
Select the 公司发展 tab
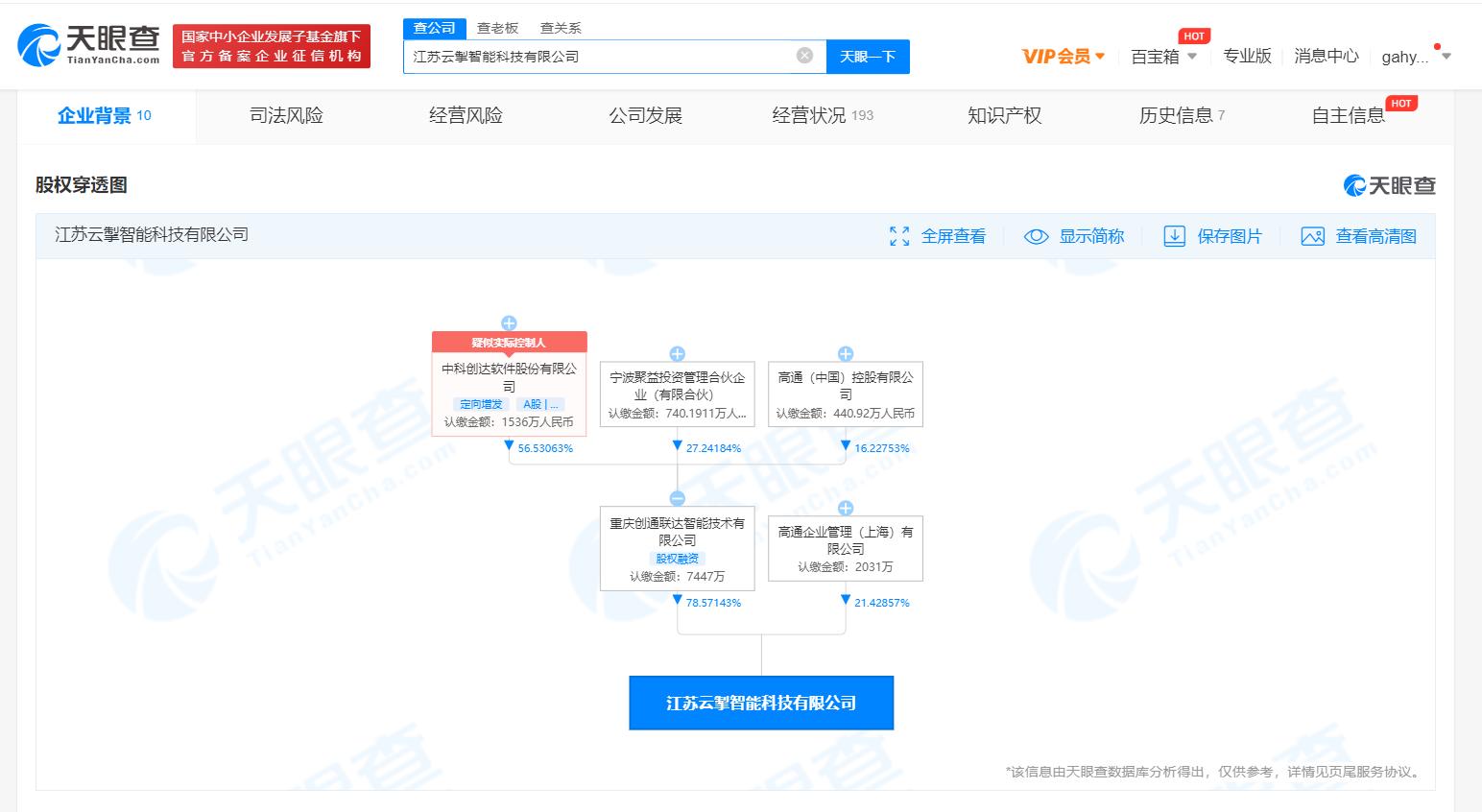point(645,116)
